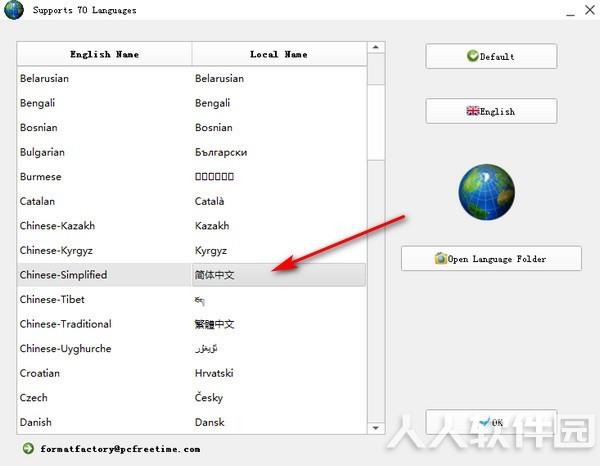Screen dimensions: 600x466
Task: Select the Burmese language row
Action: [x=191, y=176]
